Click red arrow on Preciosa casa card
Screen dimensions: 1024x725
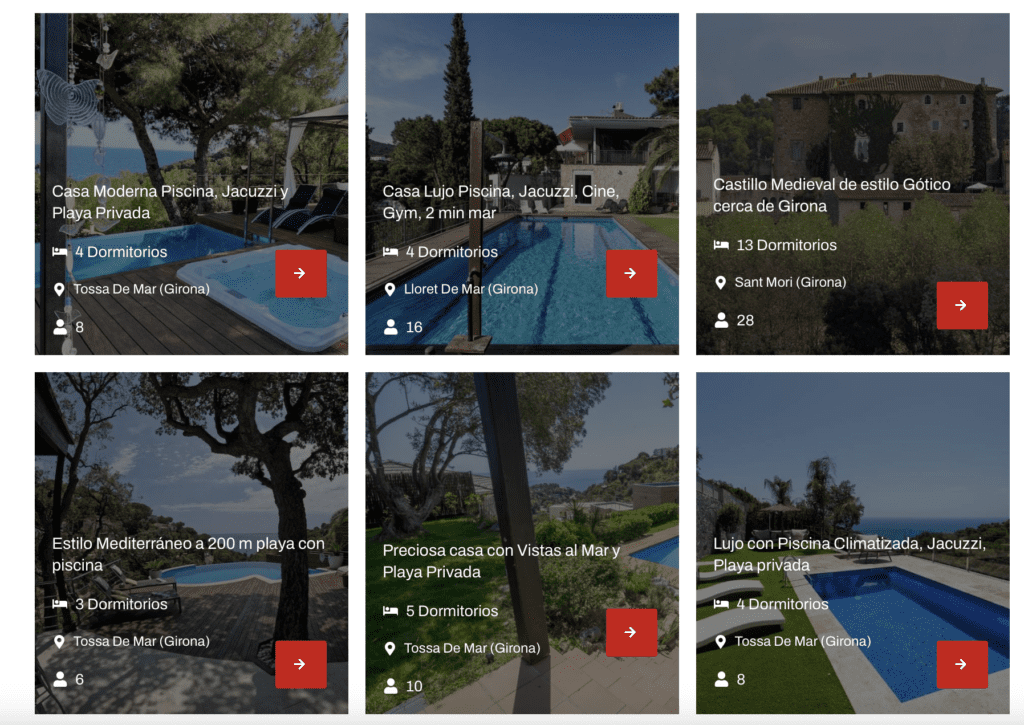(x=631, y=633)
